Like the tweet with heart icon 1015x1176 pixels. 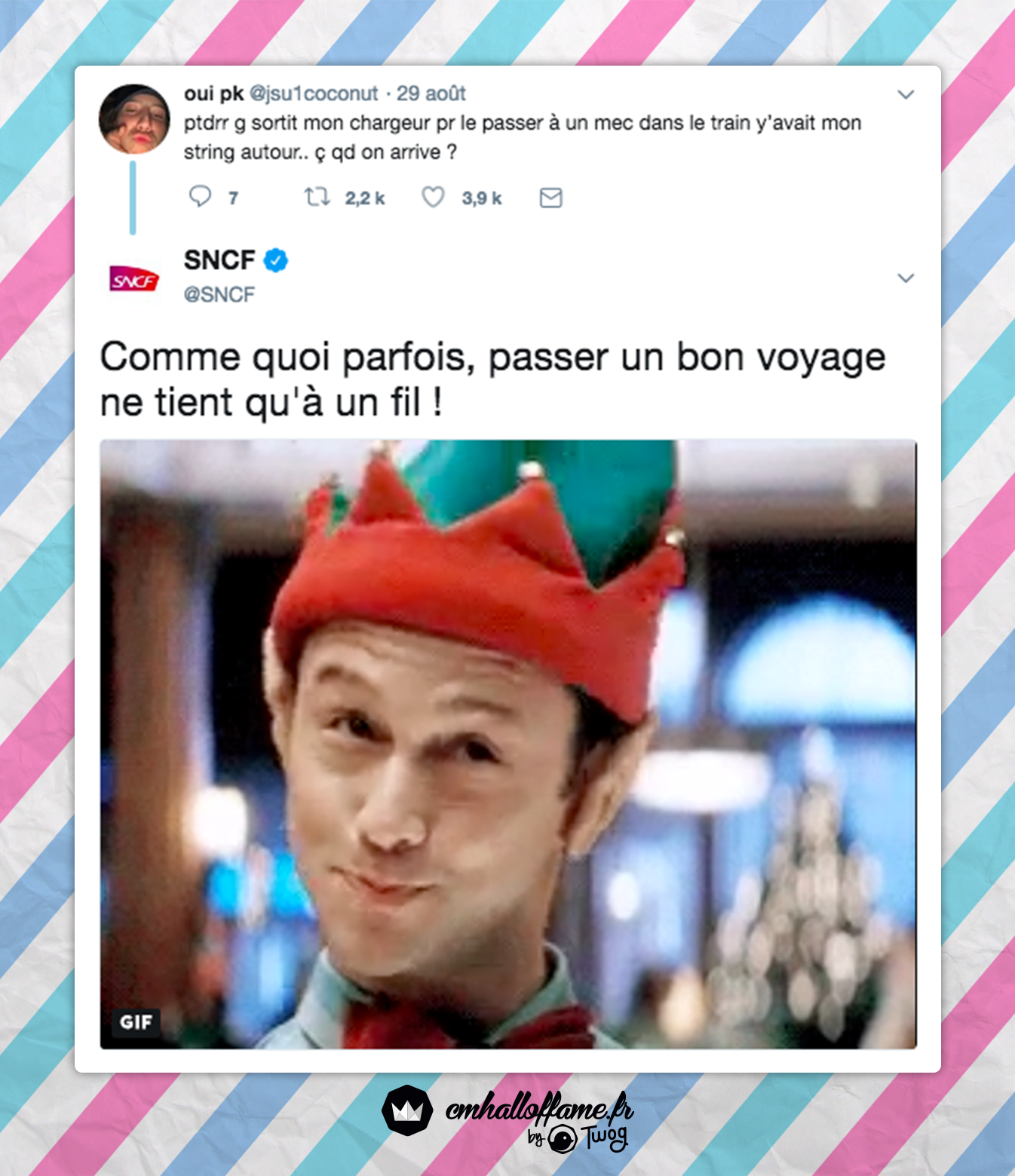[433, 198]
